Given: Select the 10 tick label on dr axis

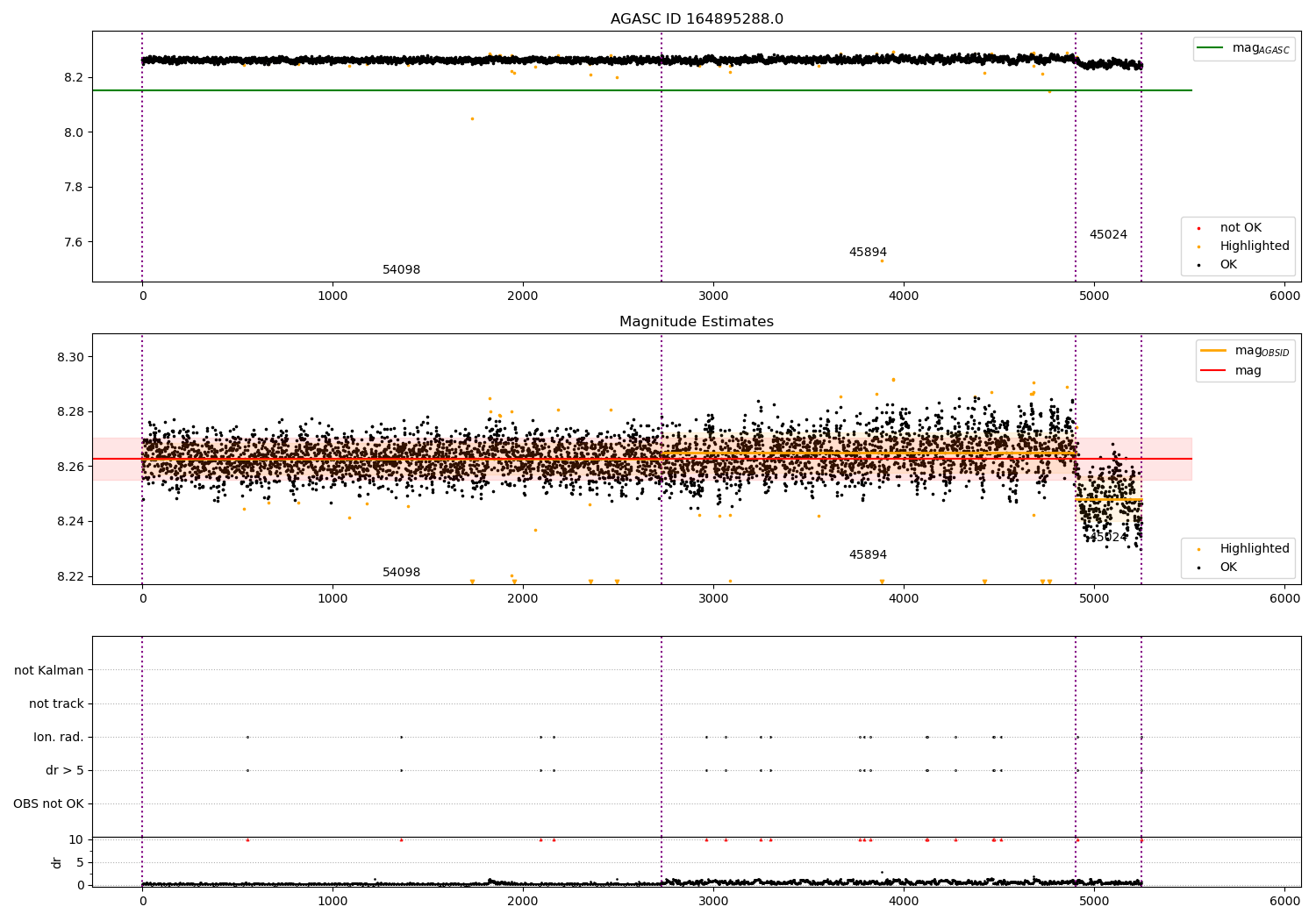Looking at the screenshot, I should [75, 839].
